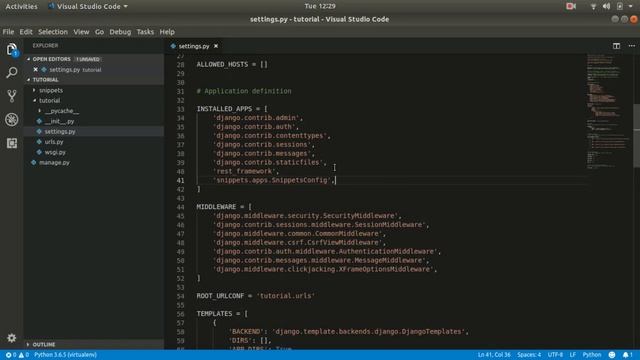Click the 'rest_framework' line
Viewport: 640px width, 360px height.
246,171
